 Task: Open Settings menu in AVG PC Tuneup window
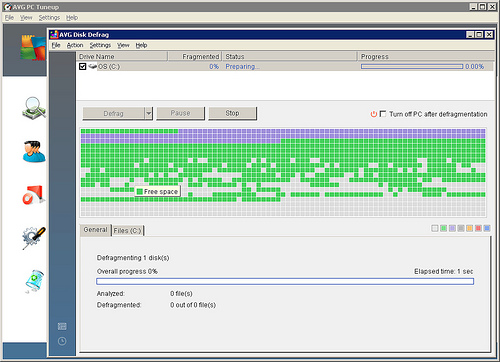49,18
